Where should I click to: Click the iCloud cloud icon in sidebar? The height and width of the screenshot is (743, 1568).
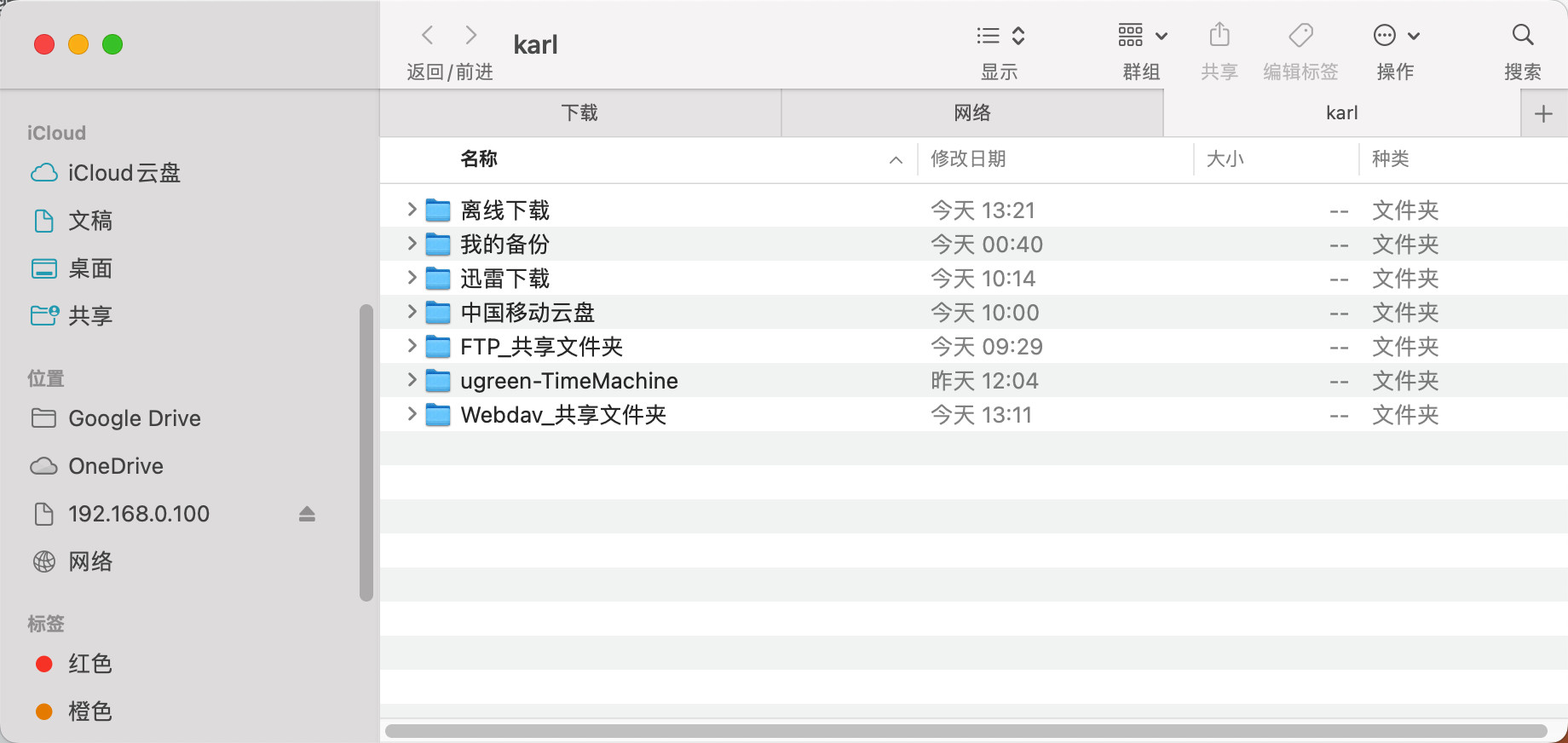click(44, 173)
